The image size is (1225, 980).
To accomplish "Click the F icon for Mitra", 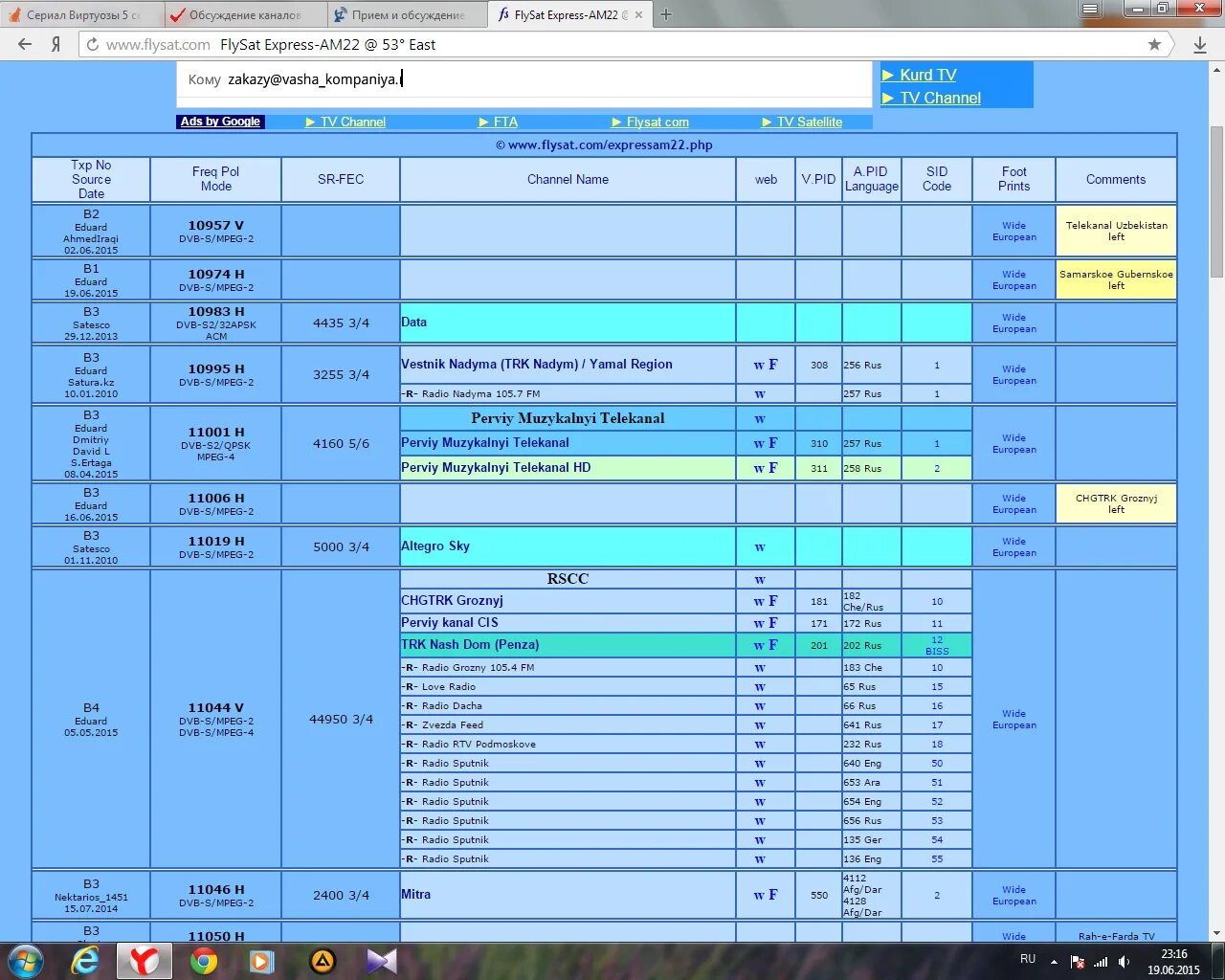I will (x=773, y=895).
